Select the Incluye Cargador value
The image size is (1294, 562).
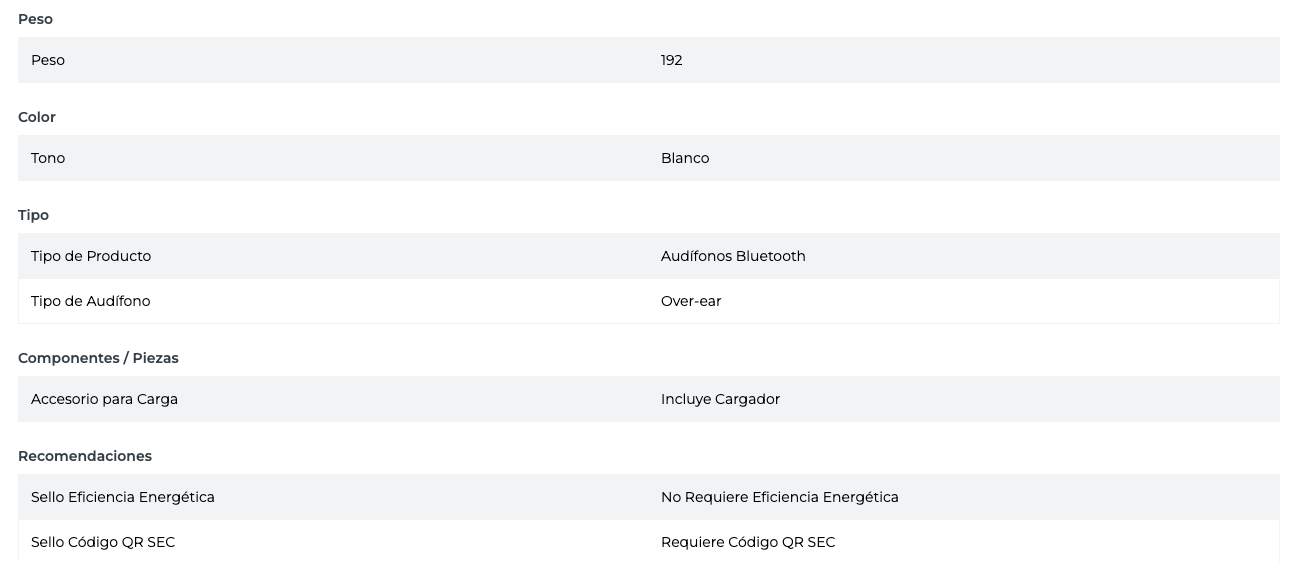(x=720, y=399)
